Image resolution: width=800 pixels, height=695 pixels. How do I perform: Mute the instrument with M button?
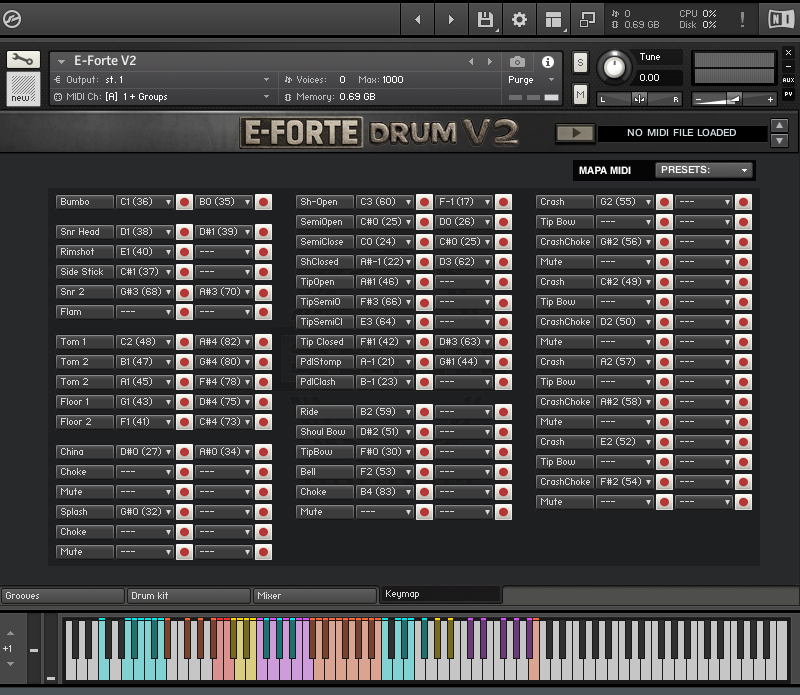click(x=580, y=94)
